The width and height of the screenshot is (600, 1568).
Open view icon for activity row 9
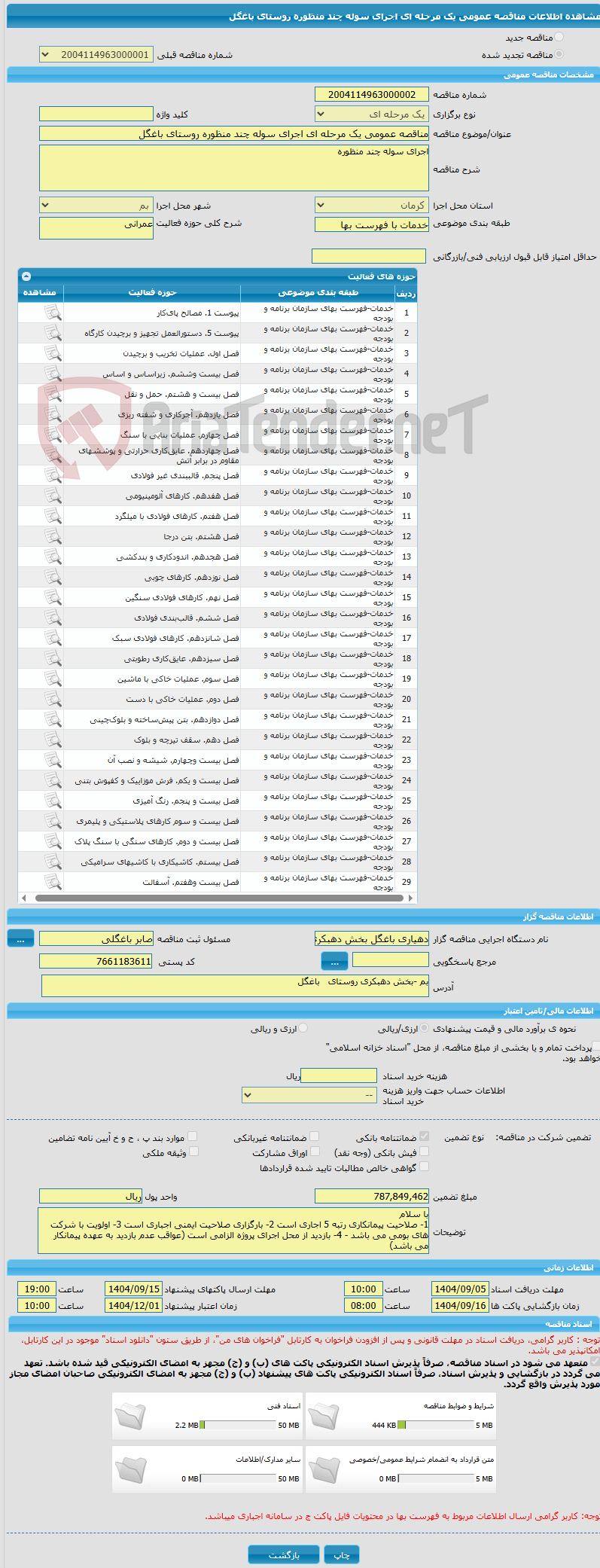coord(53,475)
